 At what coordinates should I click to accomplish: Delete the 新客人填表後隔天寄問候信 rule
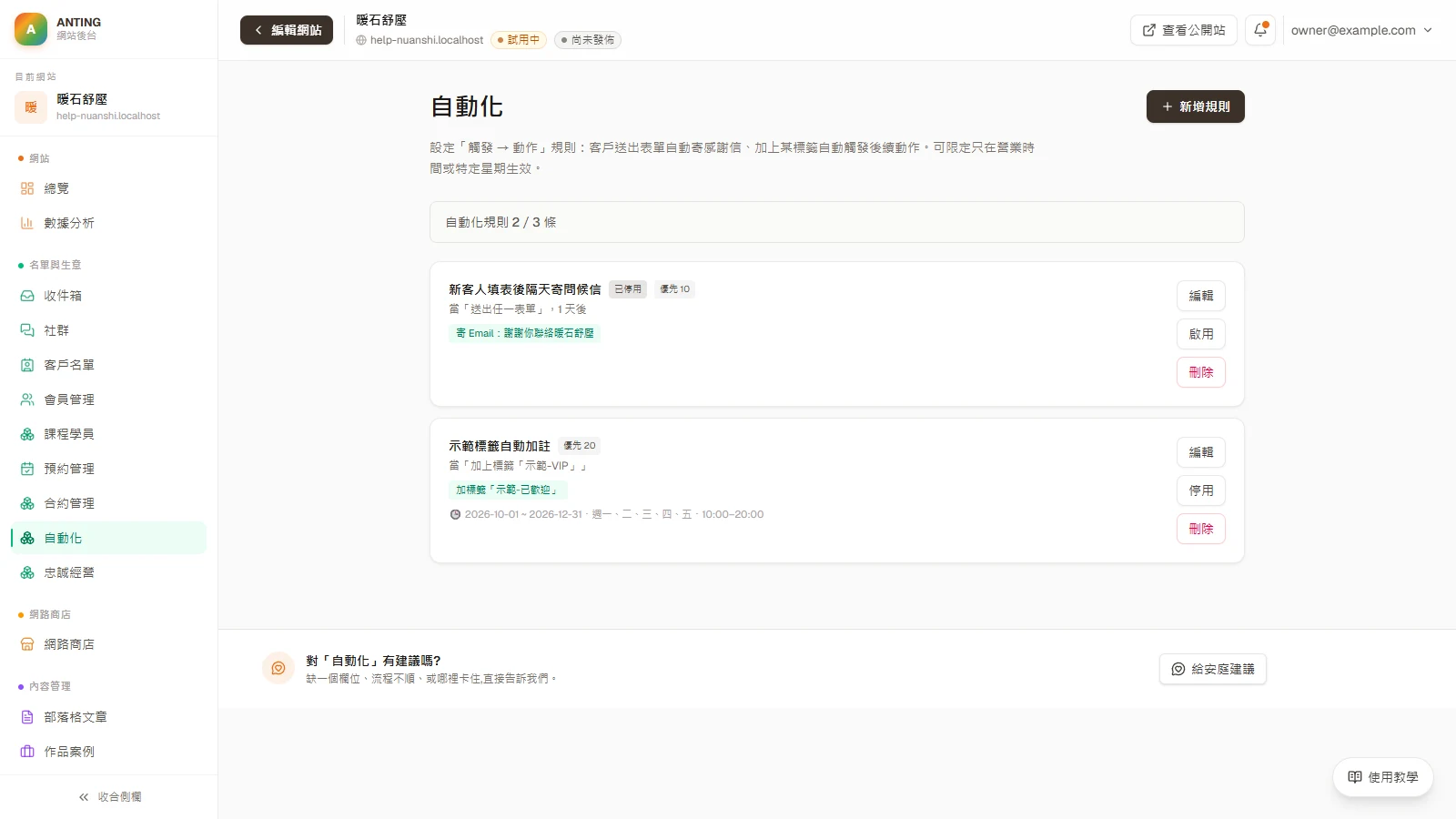tap(1201, 372)
